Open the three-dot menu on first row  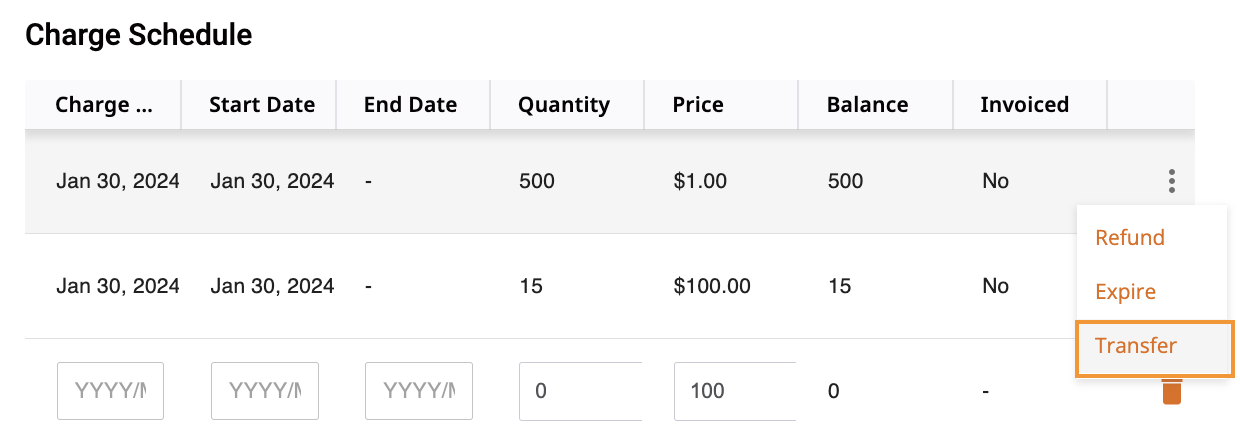(x=1171, y=181)
